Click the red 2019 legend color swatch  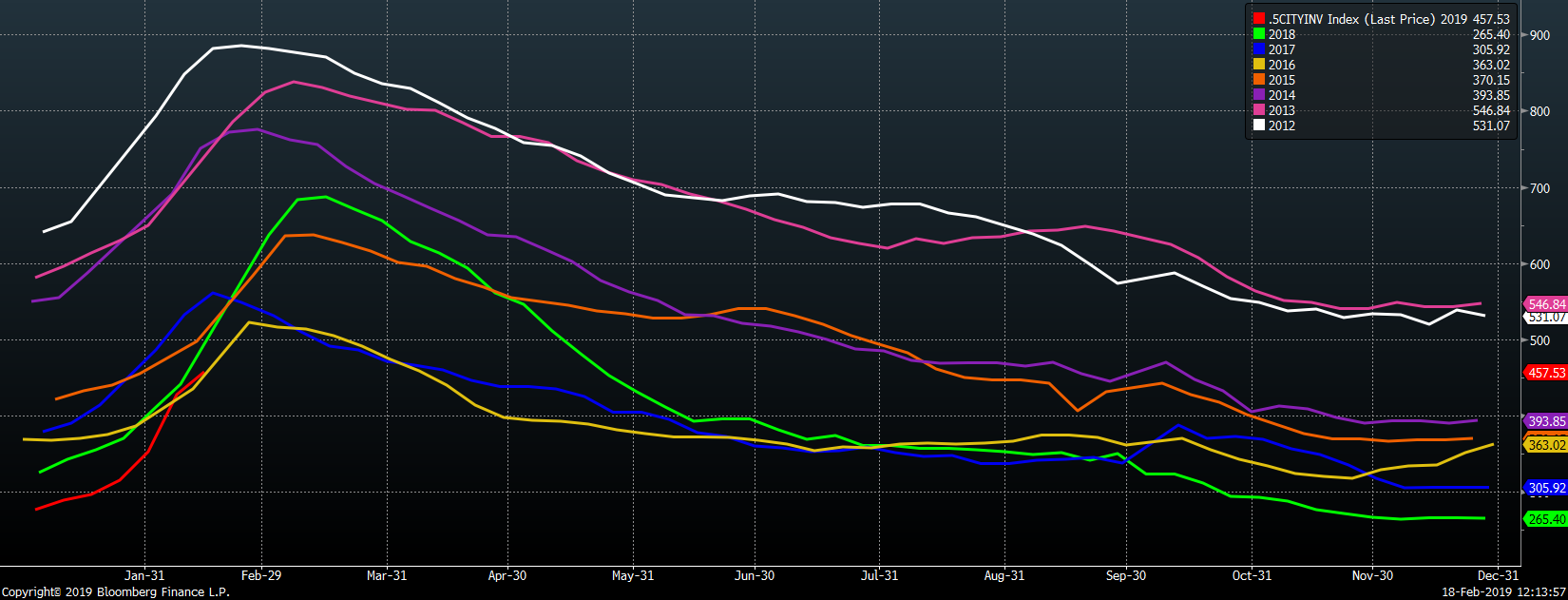point(1259,19)
